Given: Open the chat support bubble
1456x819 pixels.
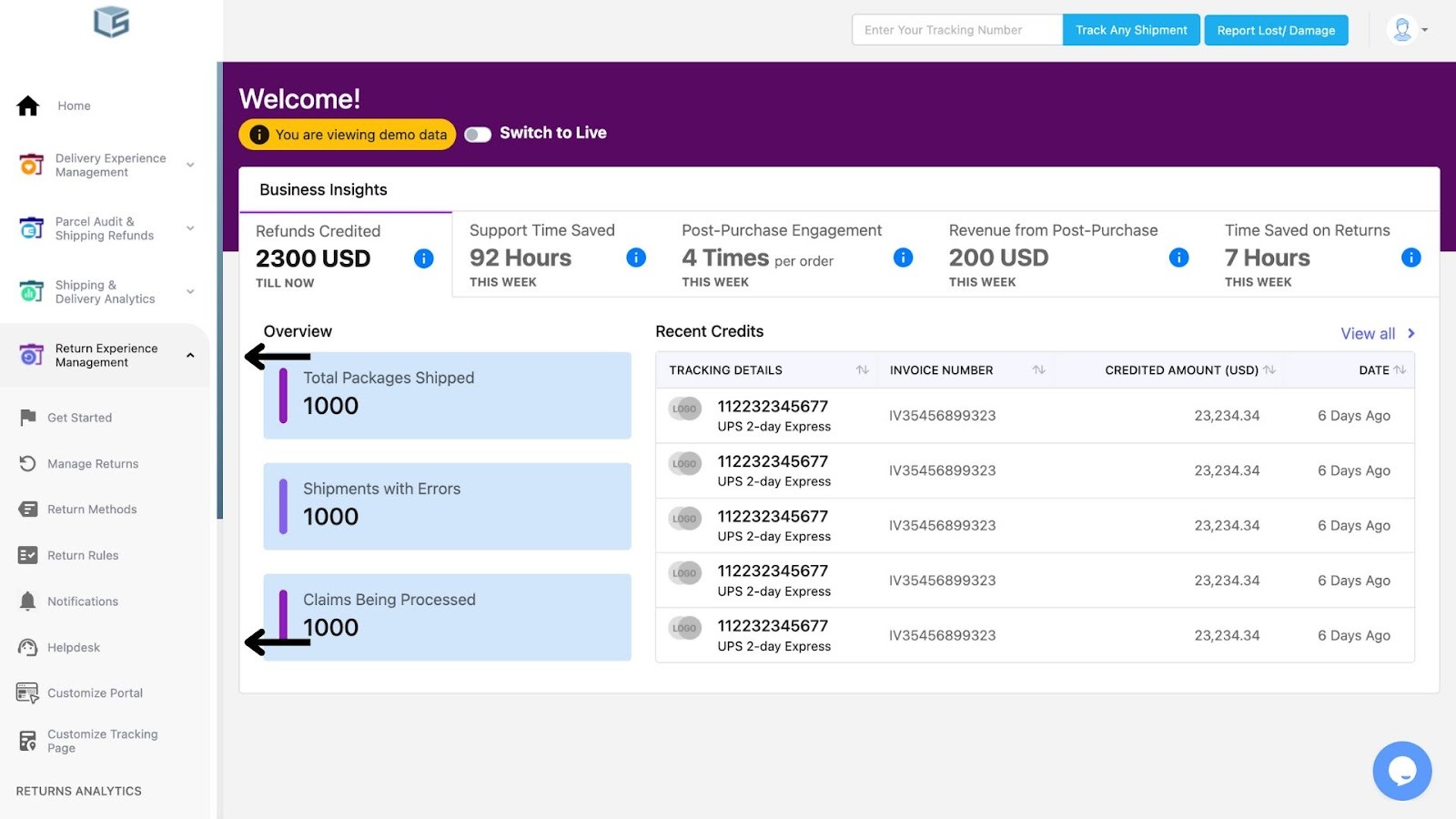Looking at the screenshot, I should pos(1401,771).
